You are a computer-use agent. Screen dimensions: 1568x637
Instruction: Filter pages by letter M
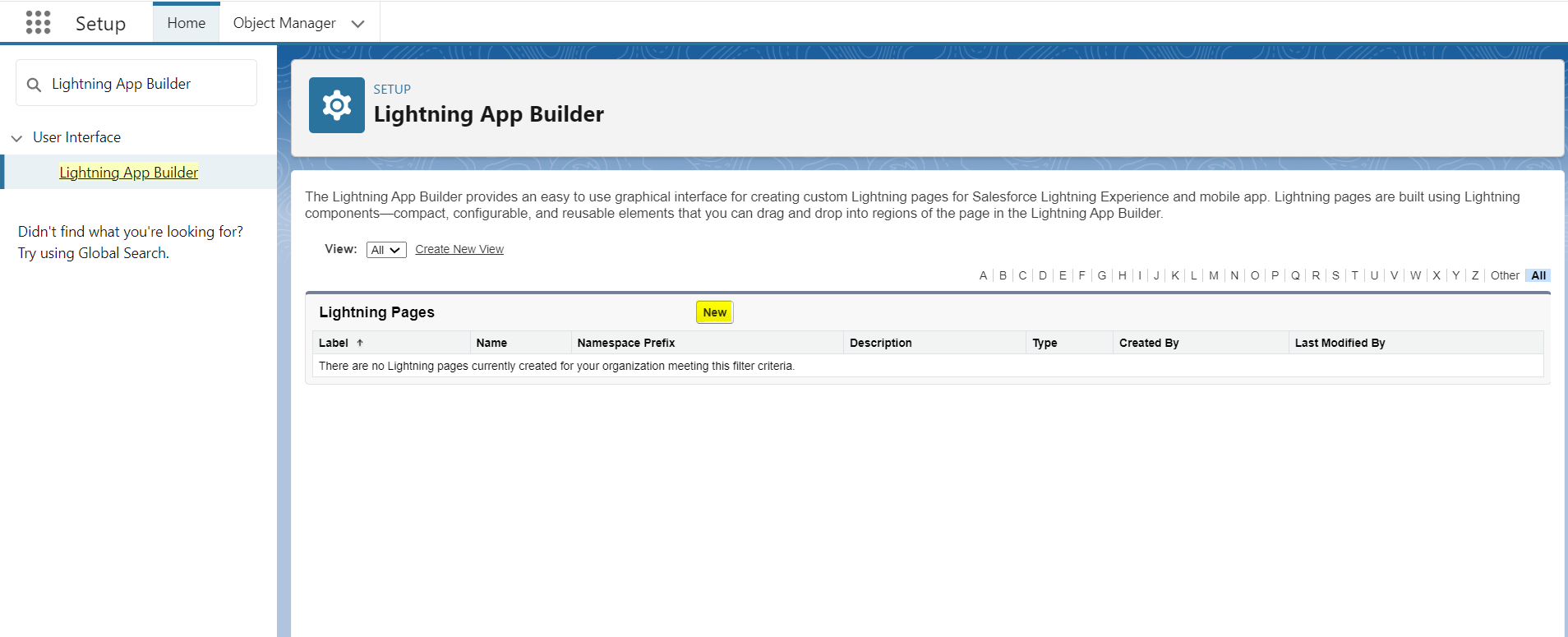(1214, 275)
